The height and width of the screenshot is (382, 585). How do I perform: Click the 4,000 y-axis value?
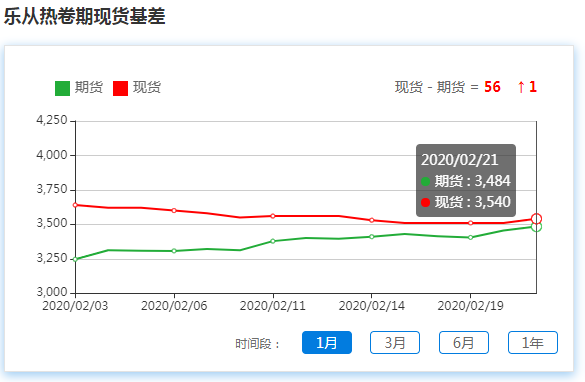(52, 154)
